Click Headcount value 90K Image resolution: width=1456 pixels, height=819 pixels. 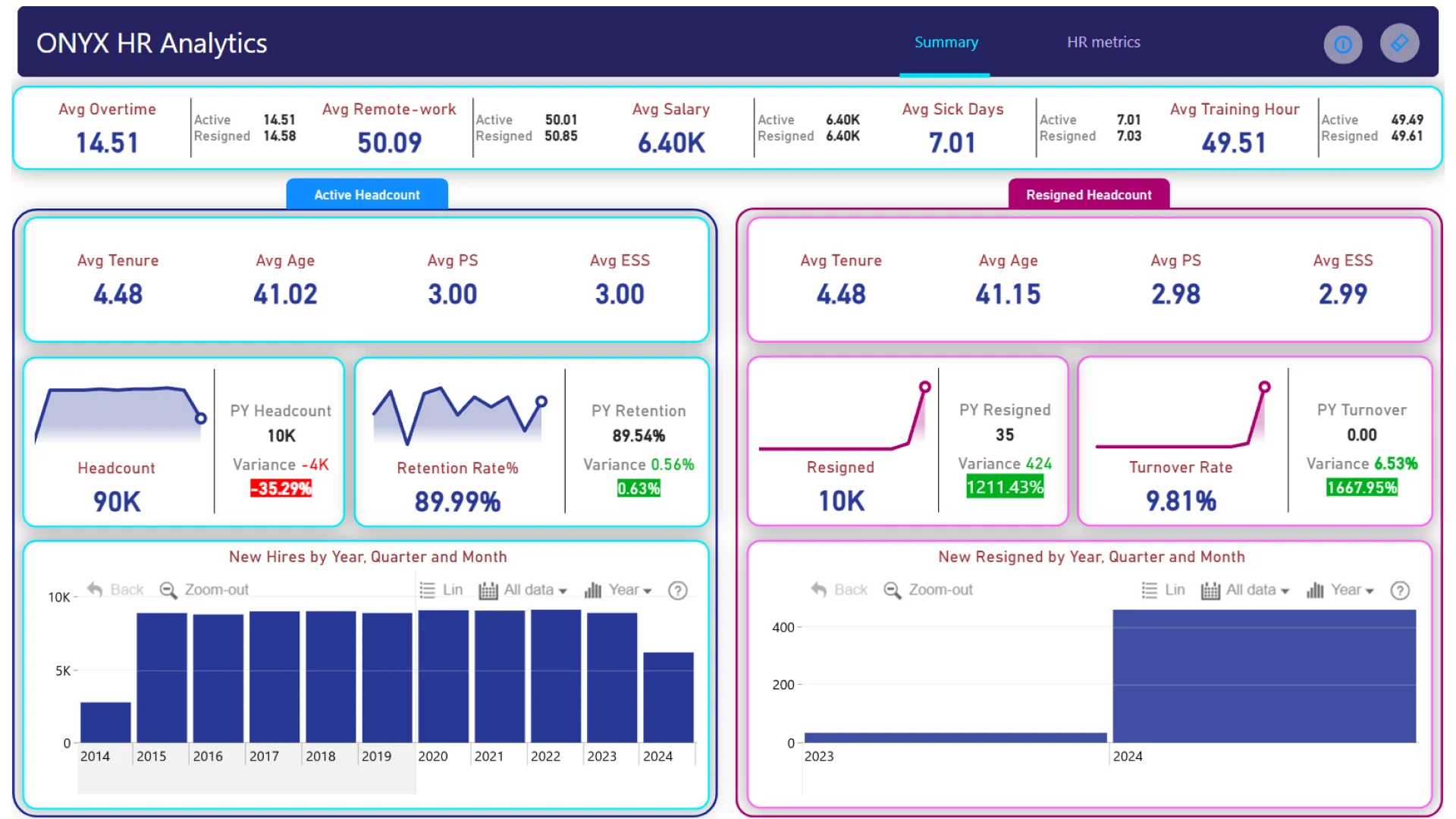(x=117, y=501)
